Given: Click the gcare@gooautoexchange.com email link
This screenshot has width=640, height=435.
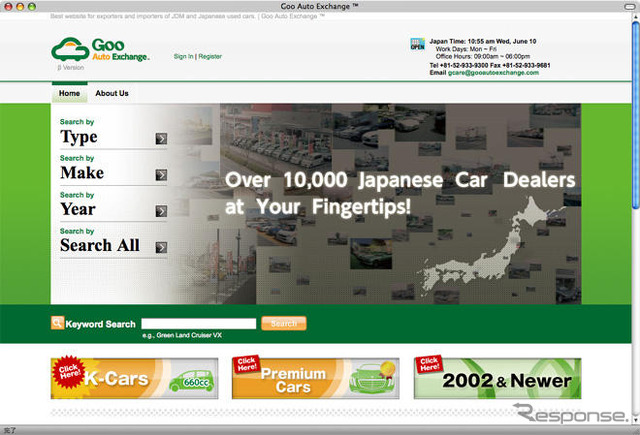Looking at the screenshot, I should click(493, 73).
